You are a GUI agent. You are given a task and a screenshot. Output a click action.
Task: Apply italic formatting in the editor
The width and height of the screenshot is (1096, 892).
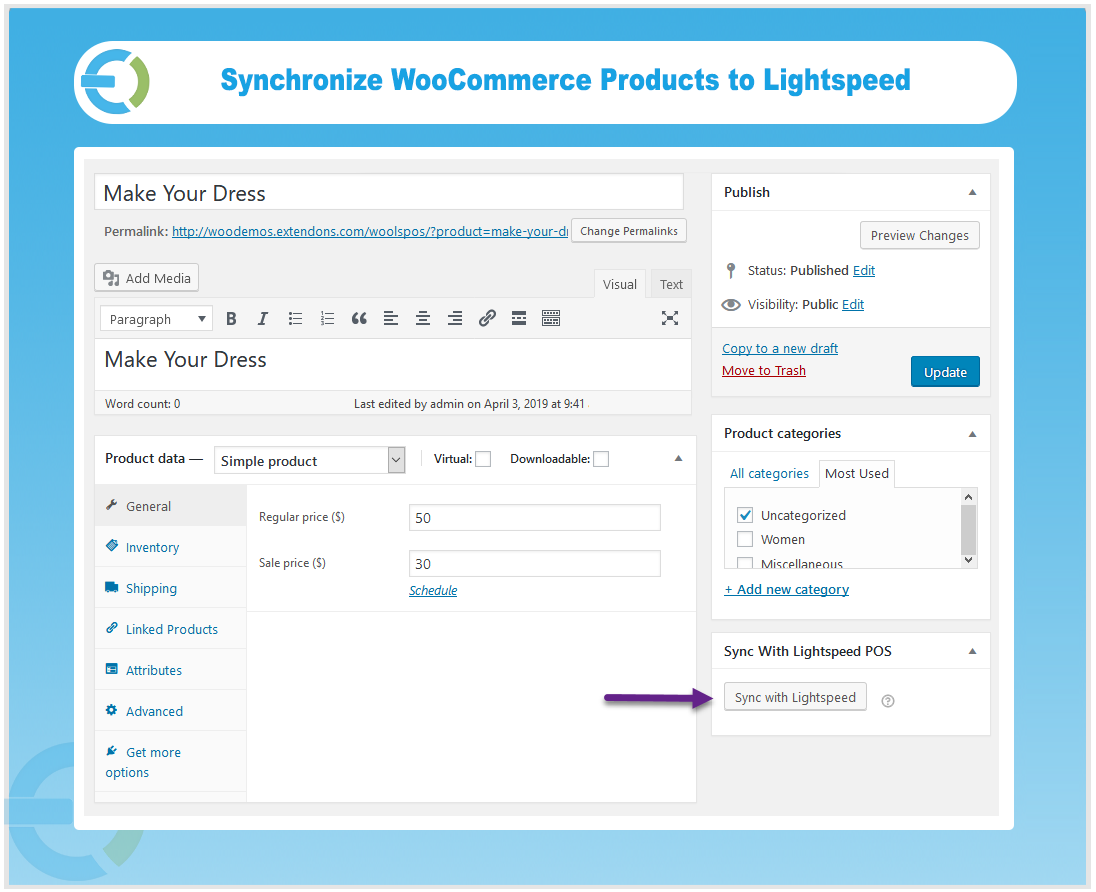262,318
